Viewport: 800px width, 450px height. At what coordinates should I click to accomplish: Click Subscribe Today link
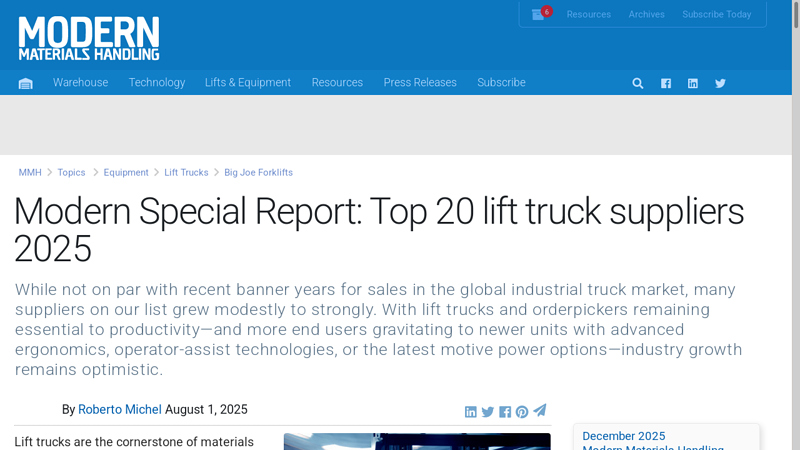717,14
